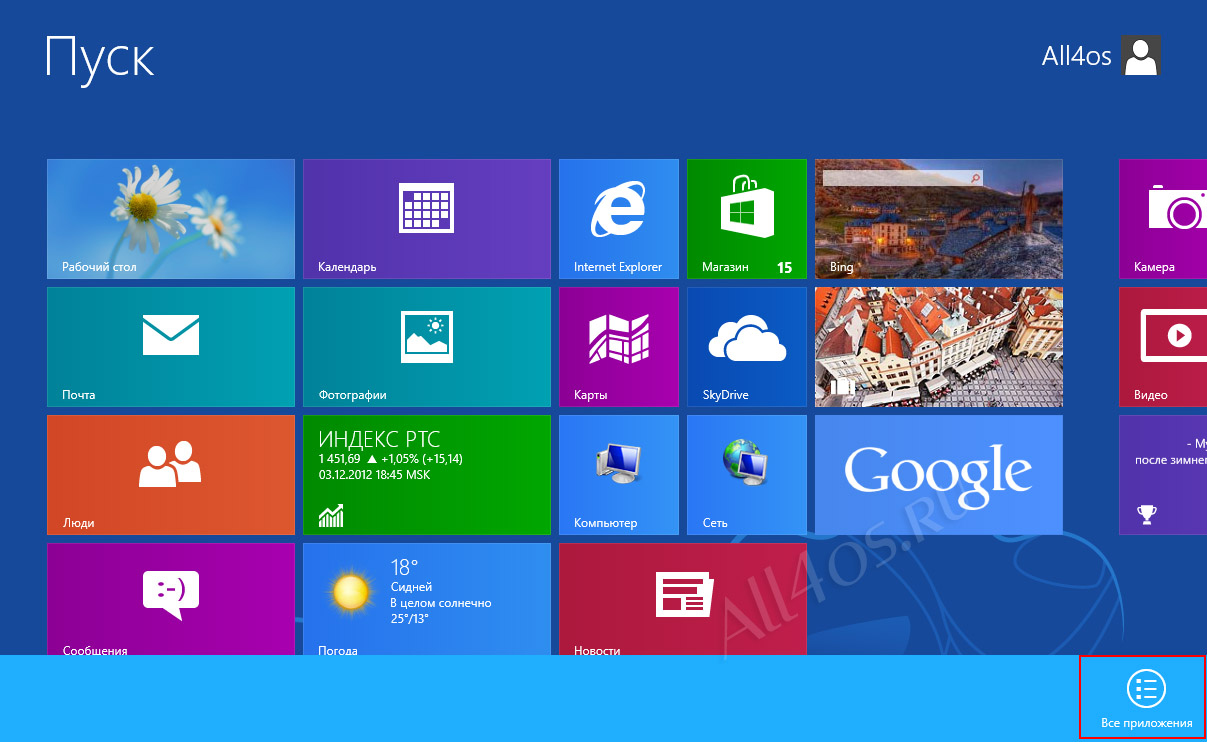Open the Видео video tile
The image size is (1207, 742).
pos(1163,347)
